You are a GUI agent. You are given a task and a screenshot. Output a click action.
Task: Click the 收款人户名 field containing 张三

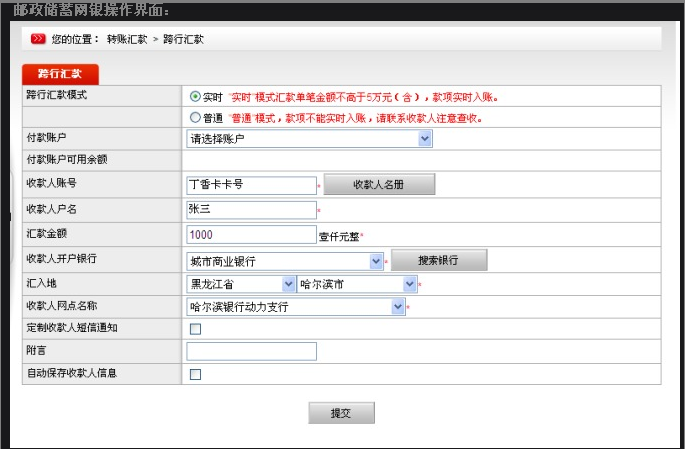[x=251, y=210]
